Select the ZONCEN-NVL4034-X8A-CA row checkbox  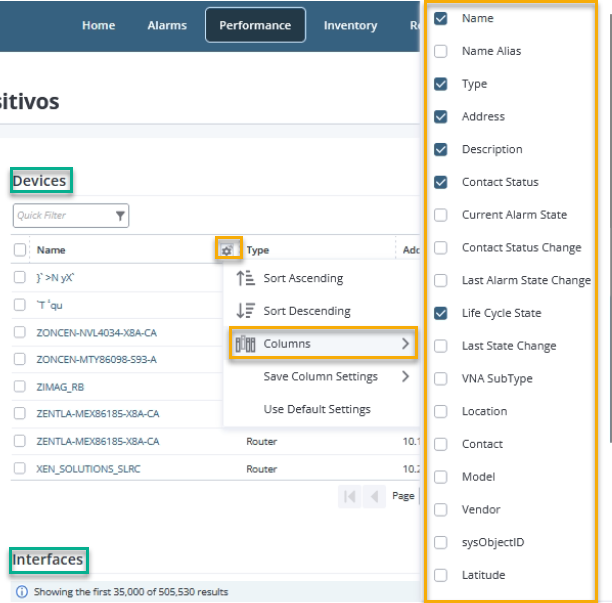pyautogui.click(x=20, y=332)
